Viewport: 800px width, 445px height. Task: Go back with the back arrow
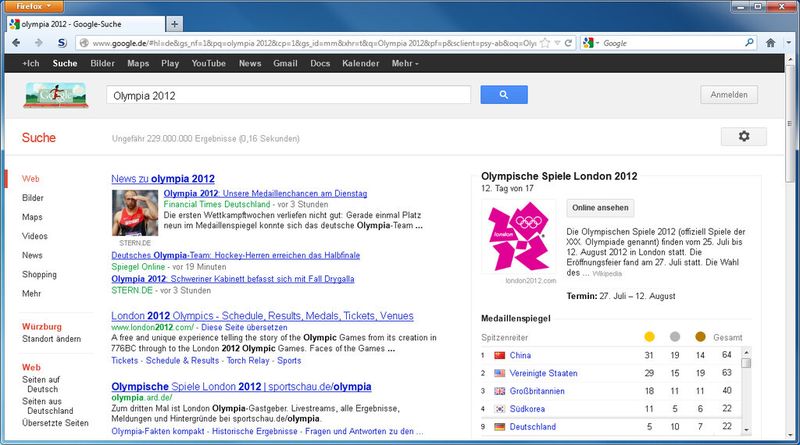(16, 43)
